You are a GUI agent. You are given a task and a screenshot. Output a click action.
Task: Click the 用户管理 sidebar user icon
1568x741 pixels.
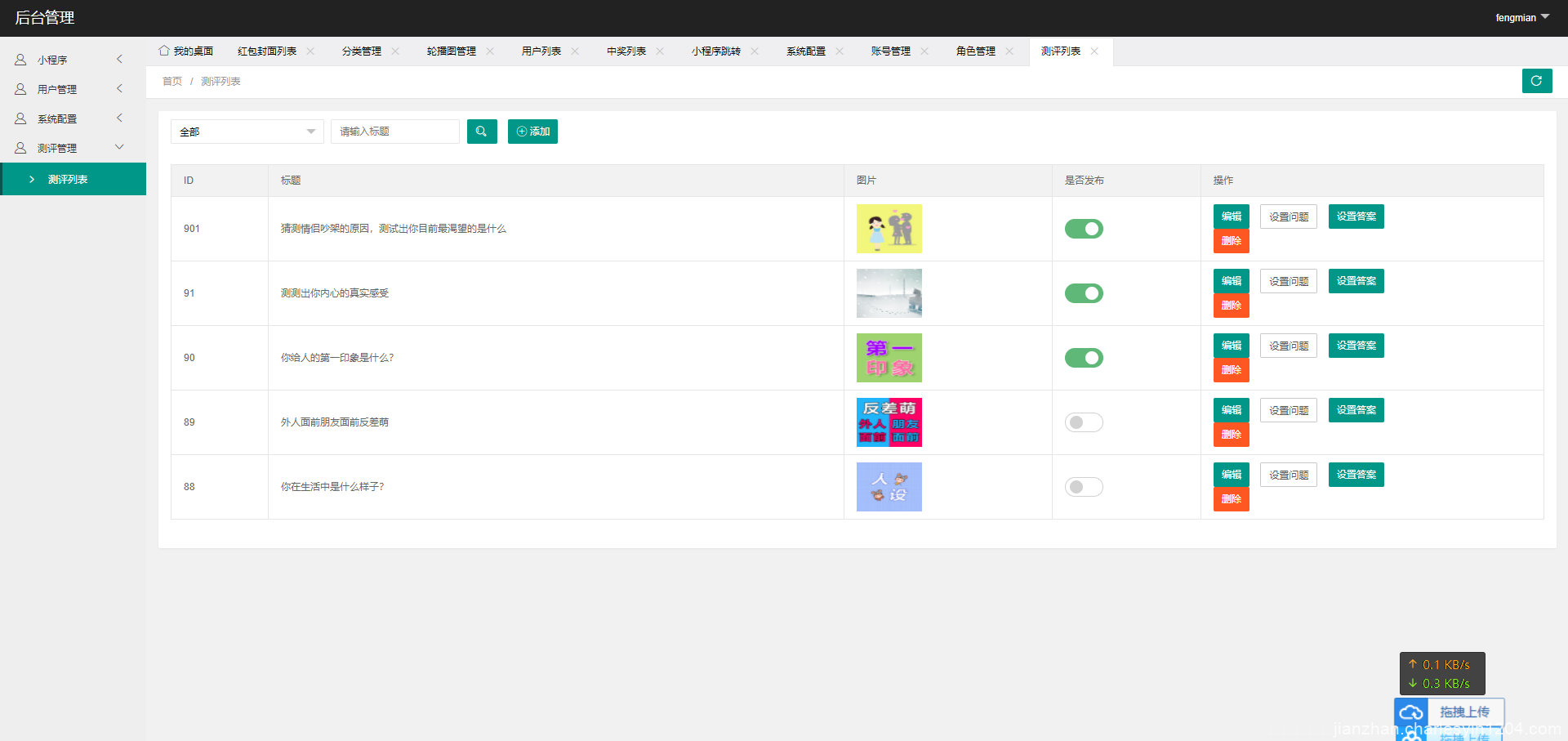pos(20,89)
